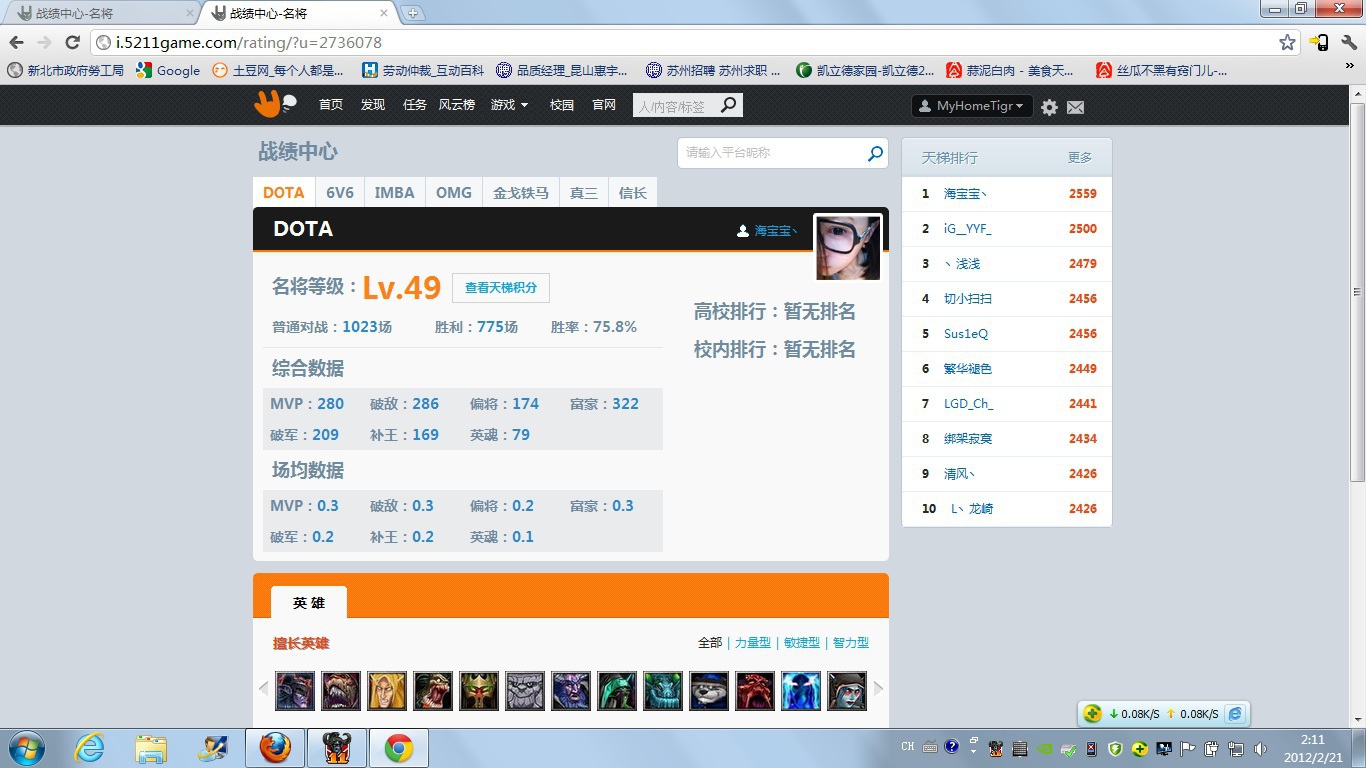This screenshot has height=768, width=1366.
Task: Select the first hero icon in 擅长英雄
Action: [295, 691]
